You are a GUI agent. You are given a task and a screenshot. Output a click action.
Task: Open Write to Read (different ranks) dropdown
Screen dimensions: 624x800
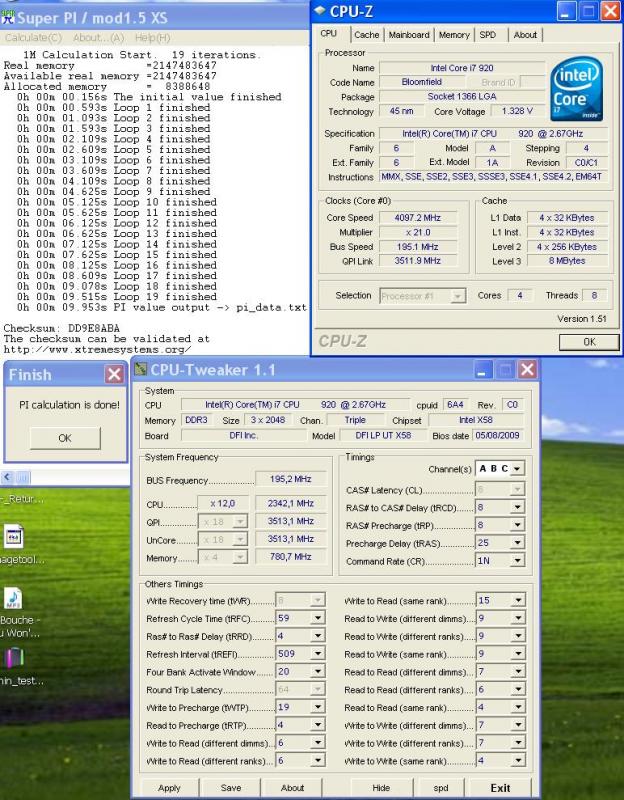(x=317, y=760)
